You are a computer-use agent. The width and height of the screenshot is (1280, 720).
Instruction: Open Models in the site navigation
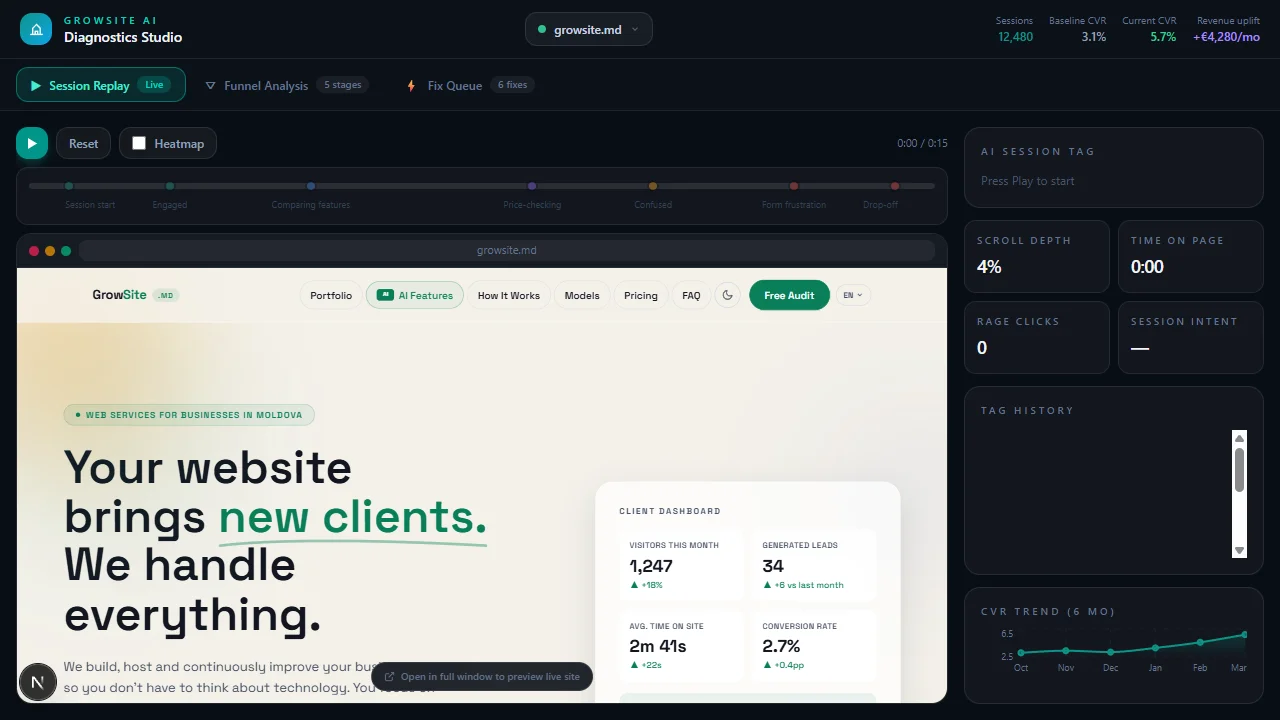click(582, 295)
